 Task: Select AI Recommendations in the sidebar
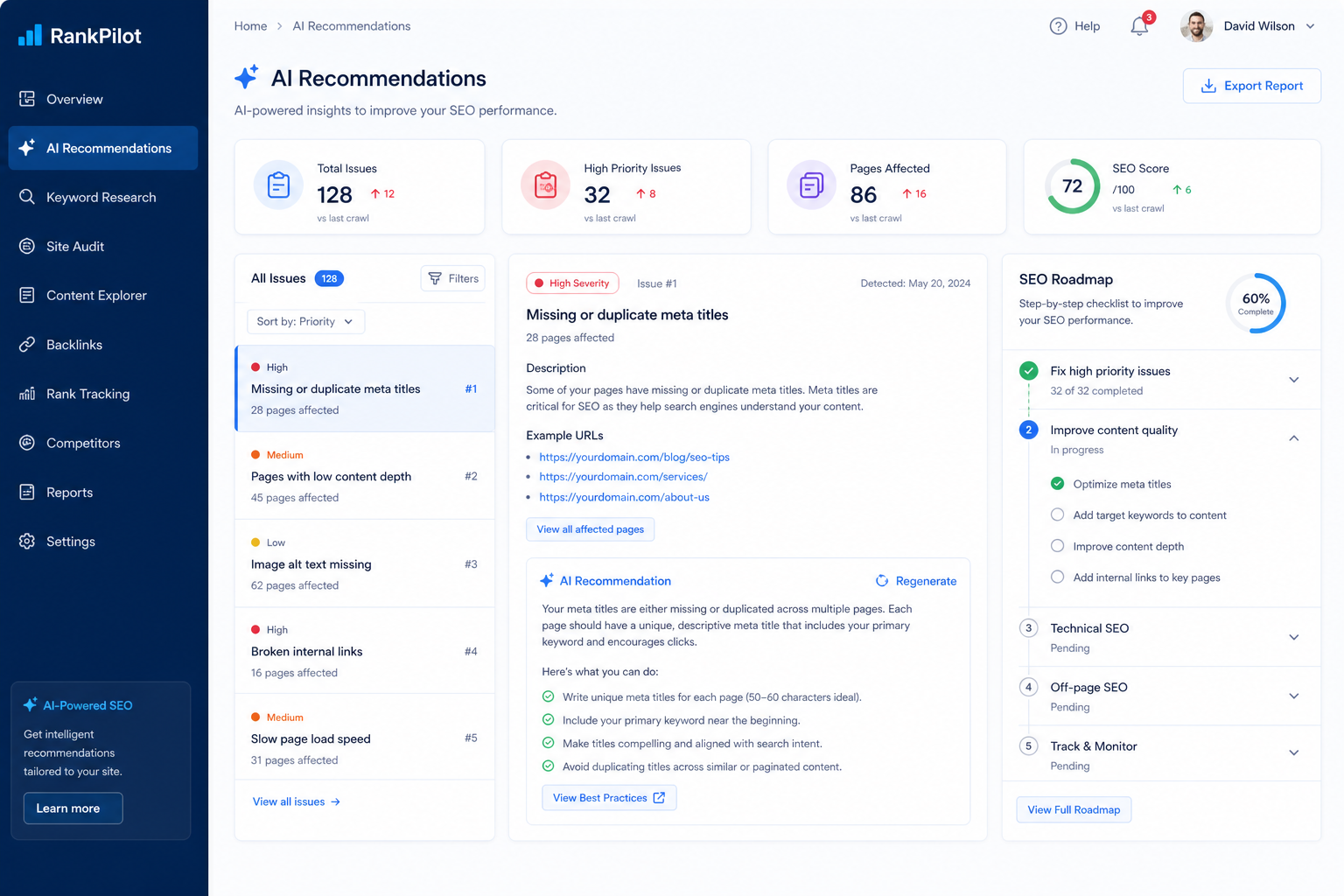click(103, 148)
